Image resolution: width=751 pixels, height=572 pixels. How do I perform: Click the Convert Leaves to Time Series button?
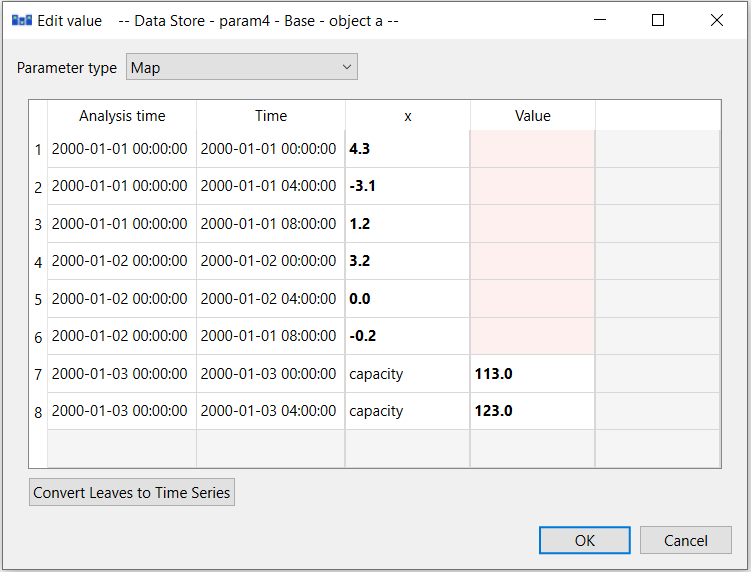point(132,492)
